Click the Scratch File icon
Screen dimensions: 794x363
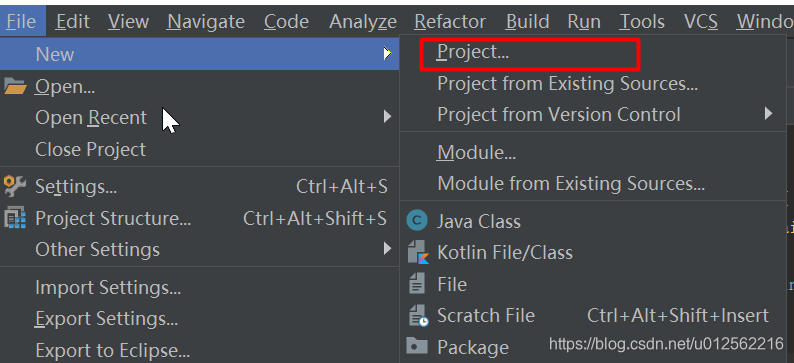click(x=418, y=315)
